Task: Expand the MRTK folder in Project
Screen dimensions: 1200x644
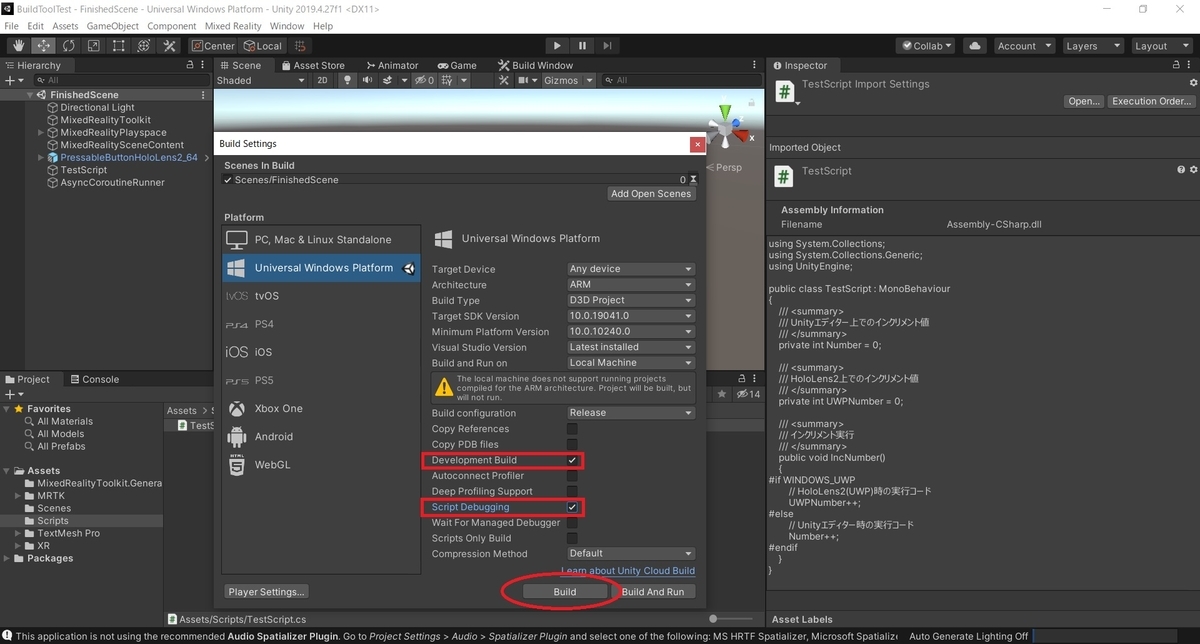Action: coord(17,496)
